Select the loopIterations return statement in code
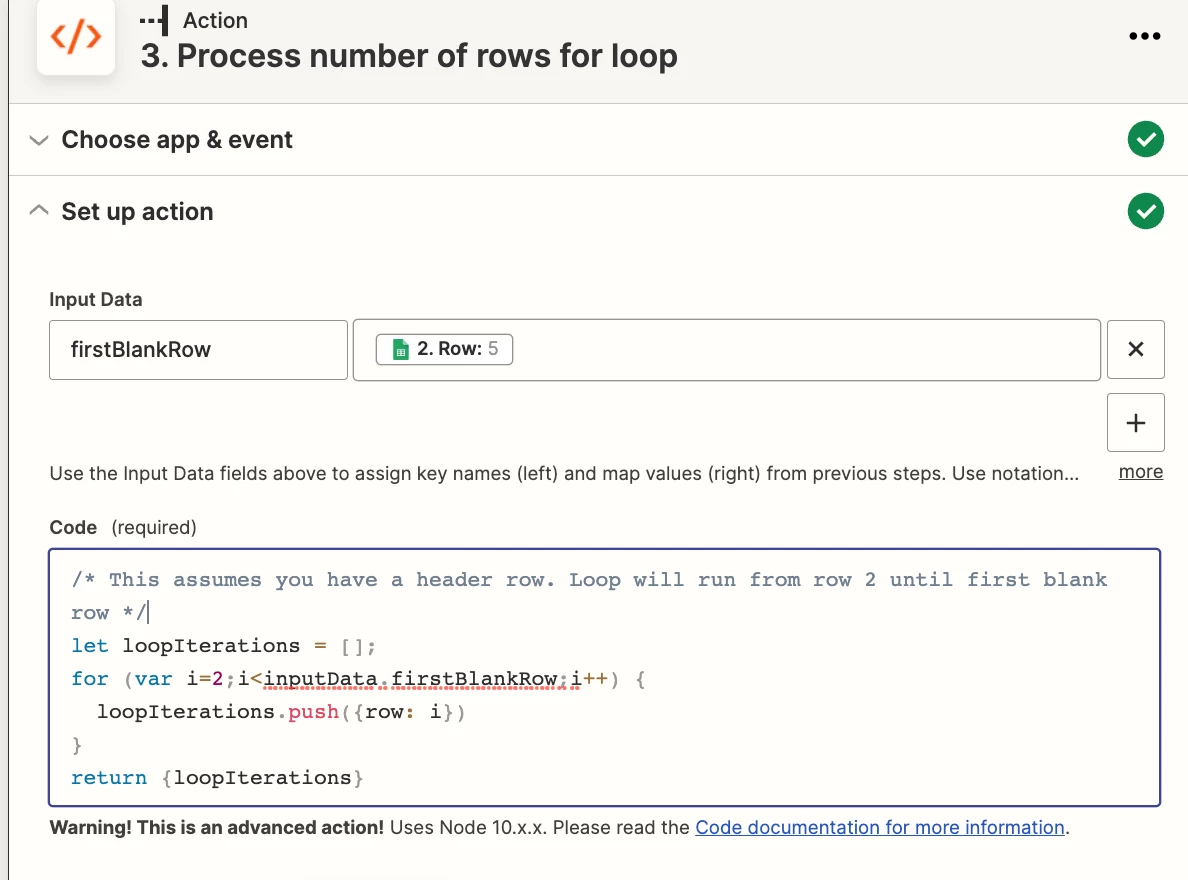The width and height of the screenshot is (1188, 880). (x=216, y=777)
